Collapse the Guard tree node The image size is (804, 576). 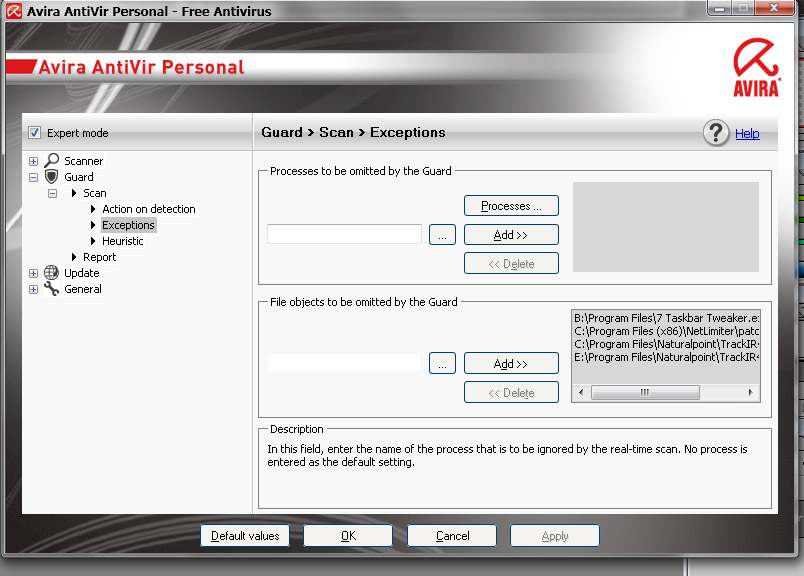click(x=33, y=177)
